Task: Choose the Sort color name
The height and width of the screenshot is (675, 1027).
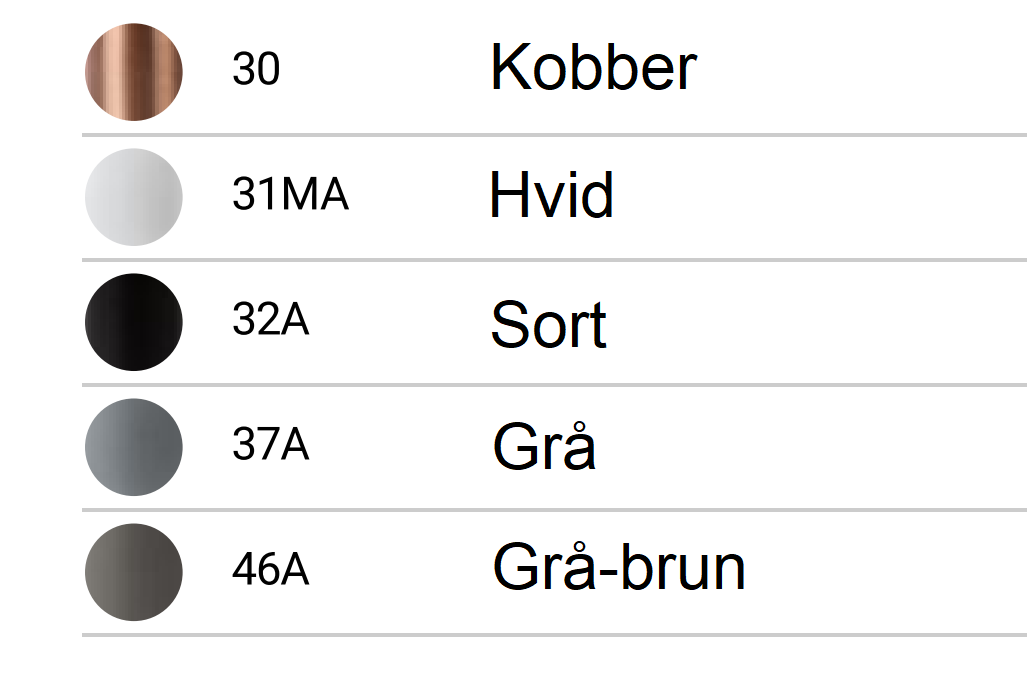Action: tap(548, 325)
